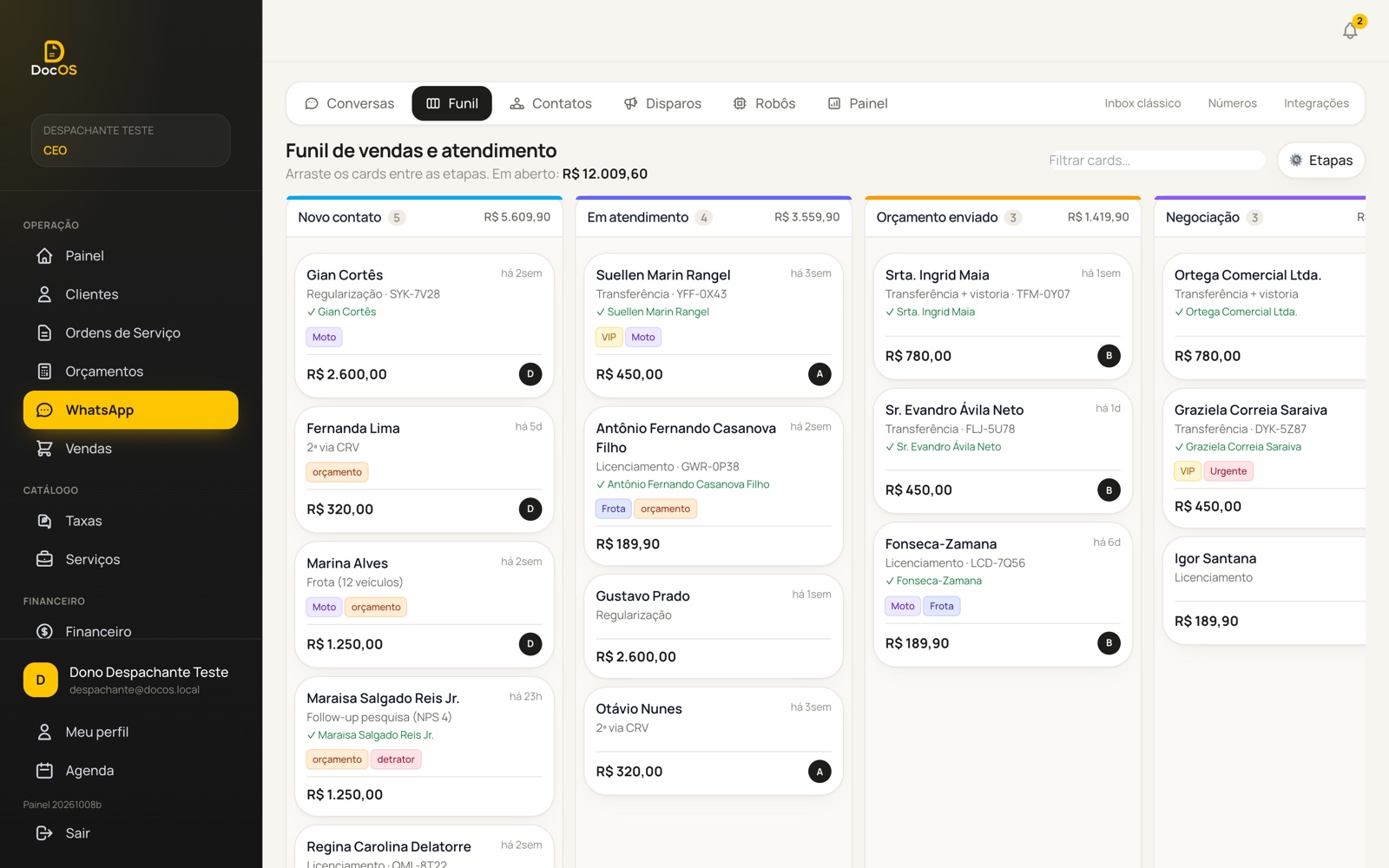Click the Etapas gear button
This screenshot has height=868, width=1389.
[x=1320, y=161]
